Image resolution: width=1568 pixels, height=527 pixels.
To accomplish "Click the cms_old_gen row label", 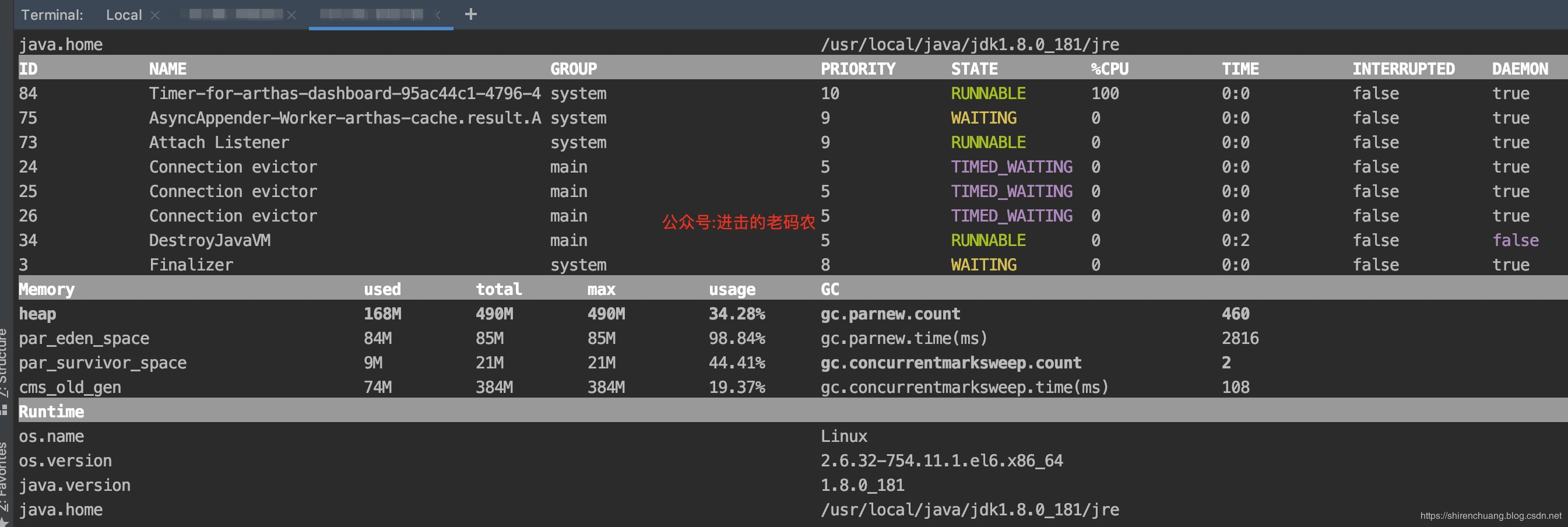I will coord(70,387).
